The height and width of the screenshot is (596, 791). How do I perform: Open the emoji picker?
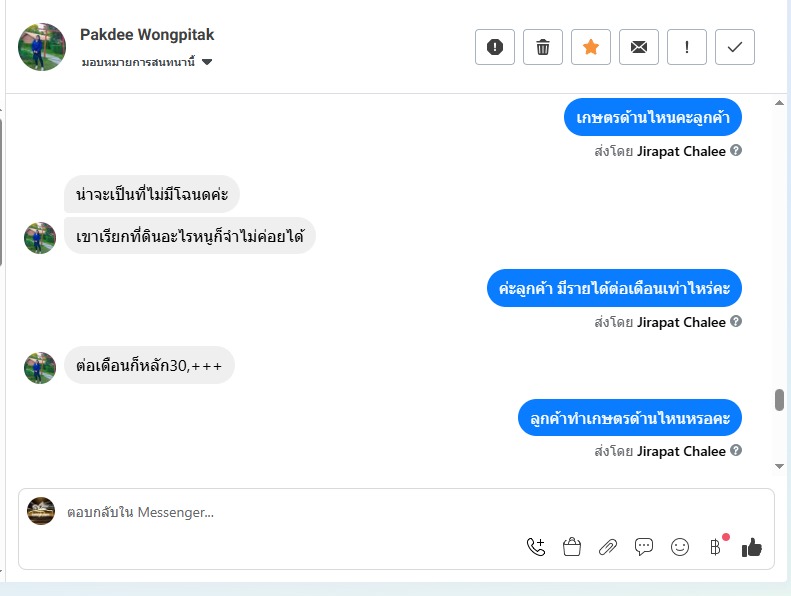point(680,547)
